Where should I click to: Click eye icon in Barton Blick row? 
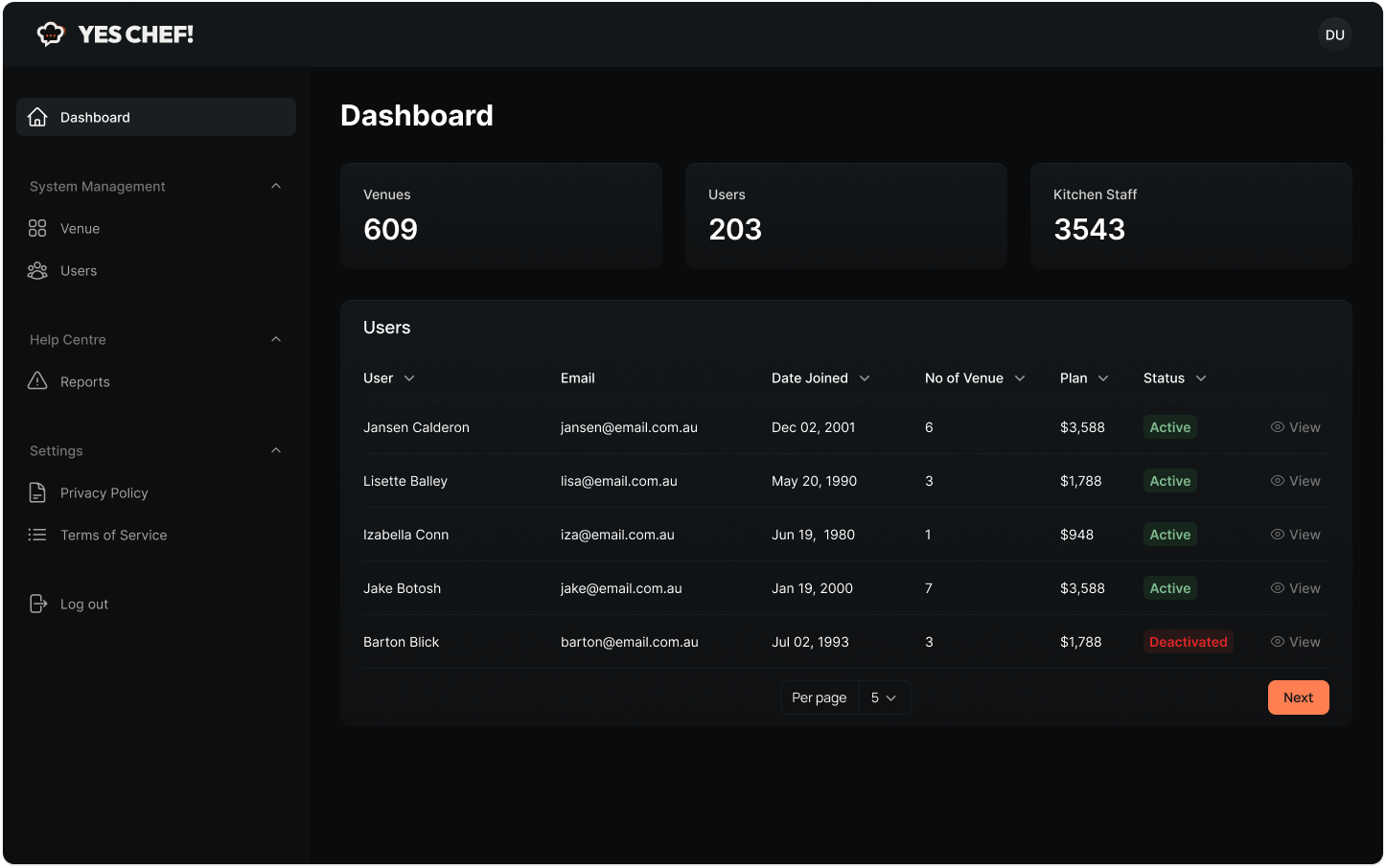(1278, 642)
